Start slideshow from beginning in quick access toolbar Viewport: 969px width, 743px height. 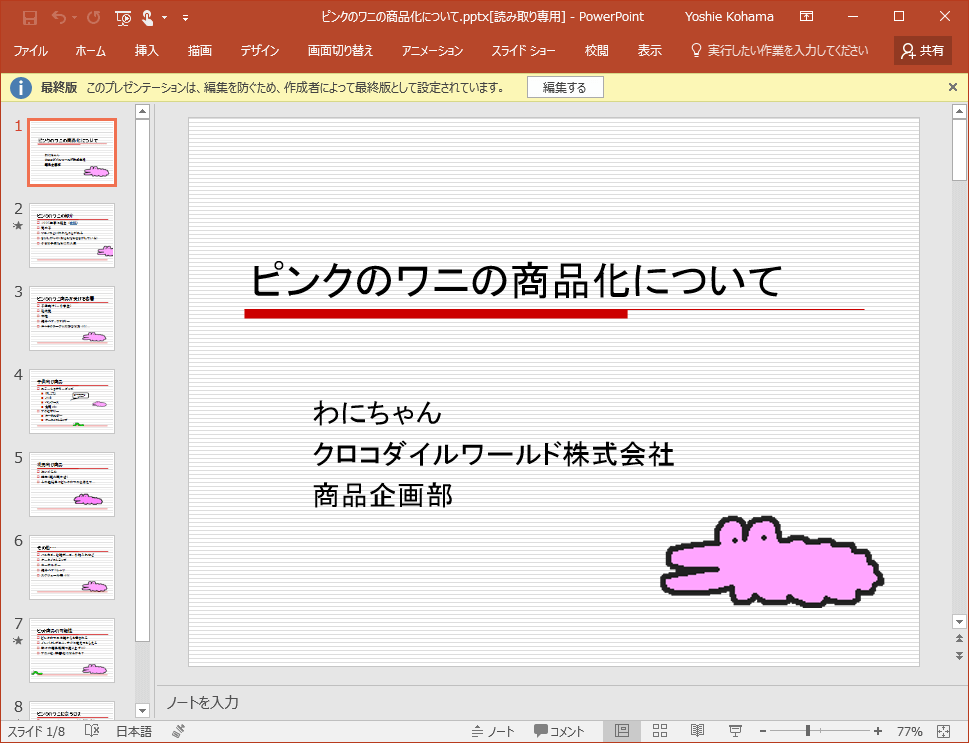coord(123,17)
